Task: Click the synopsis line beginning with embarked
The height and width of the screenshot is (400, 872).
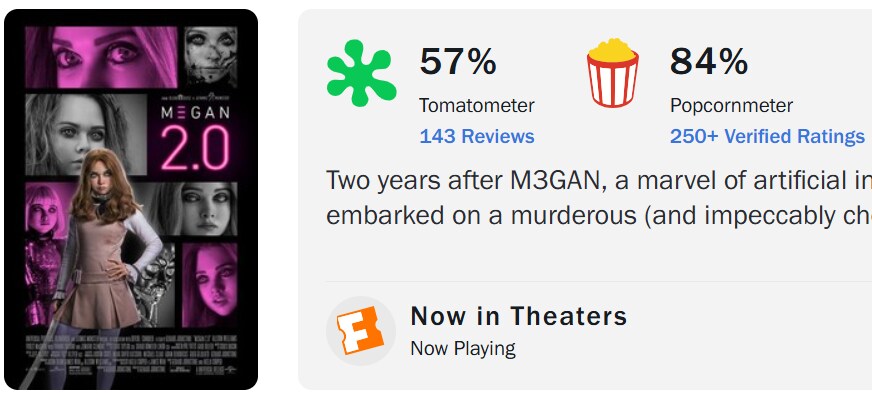Action: (598, 216)
